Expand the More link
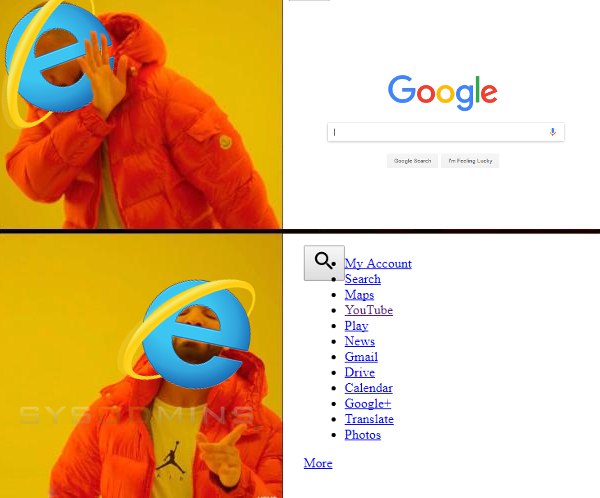 click(318, 463)
